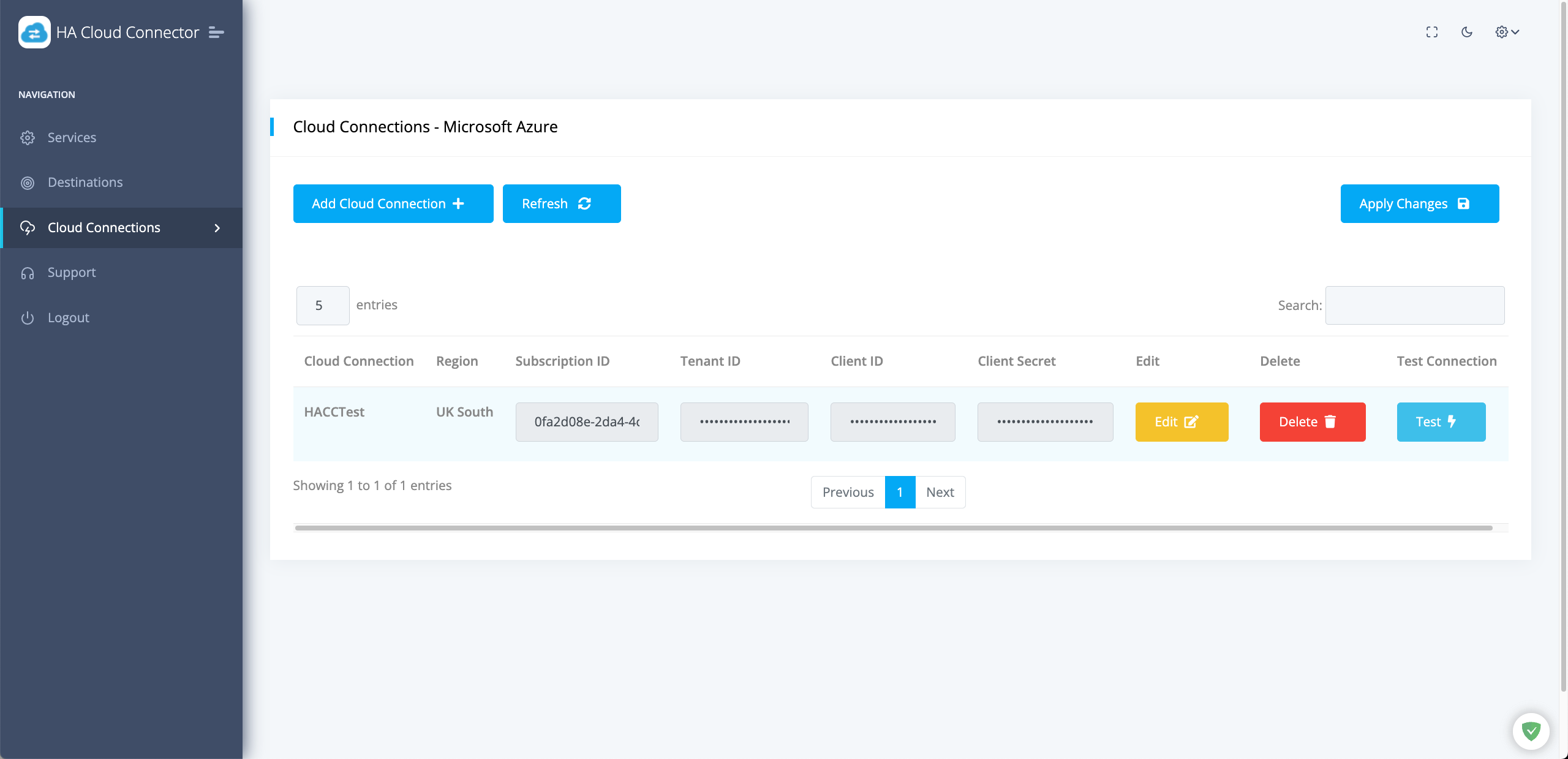Screen dimensions: 1568x759
Task: Click the Search input field
Action: (x=1415, y=306)
